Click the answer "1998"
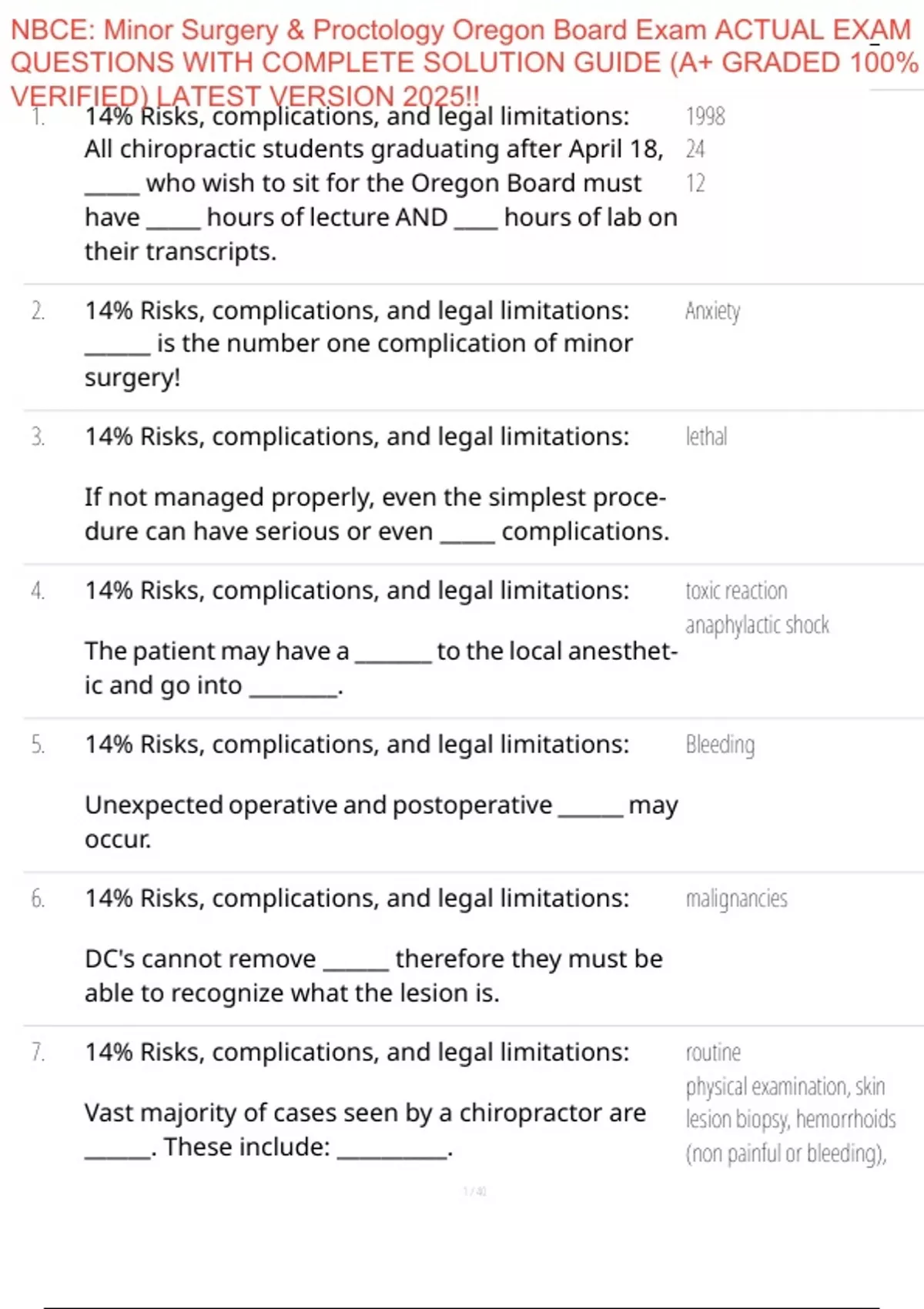 [705, 116]
